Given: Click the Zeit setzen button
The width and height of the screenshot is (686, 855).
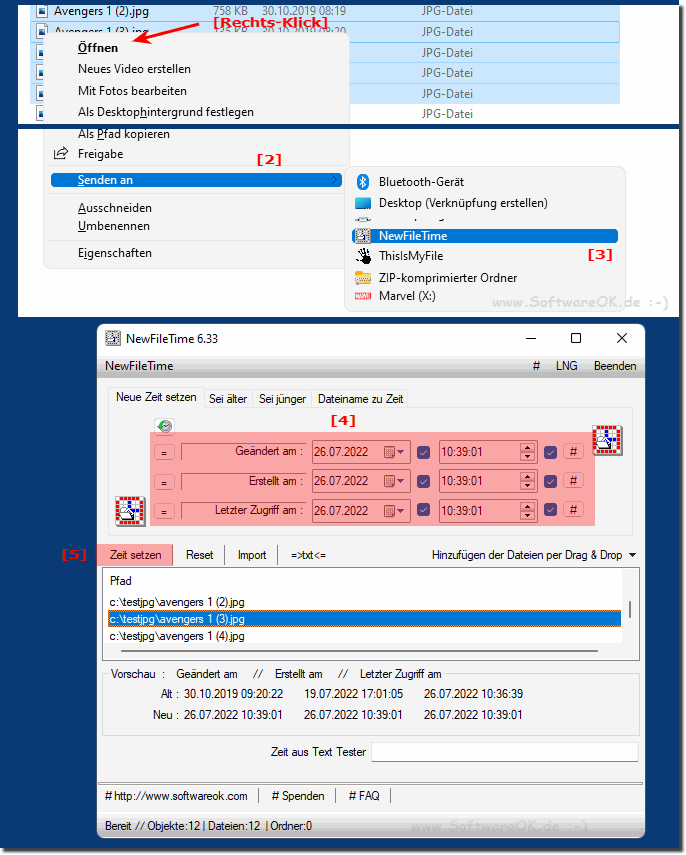Looking at the screenshot, I should 135,555.
